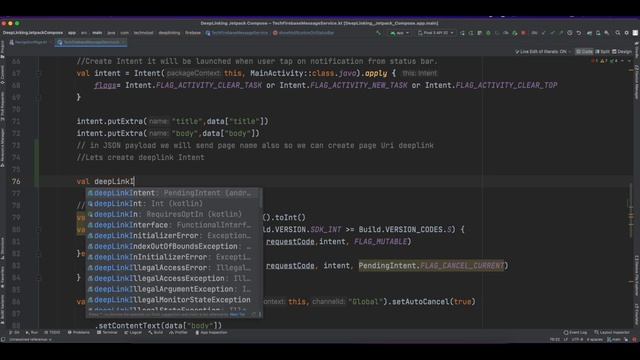Click the green Attach Debugger icon
This screenshot has width=640, height=360.
click(x=515, y=33)
